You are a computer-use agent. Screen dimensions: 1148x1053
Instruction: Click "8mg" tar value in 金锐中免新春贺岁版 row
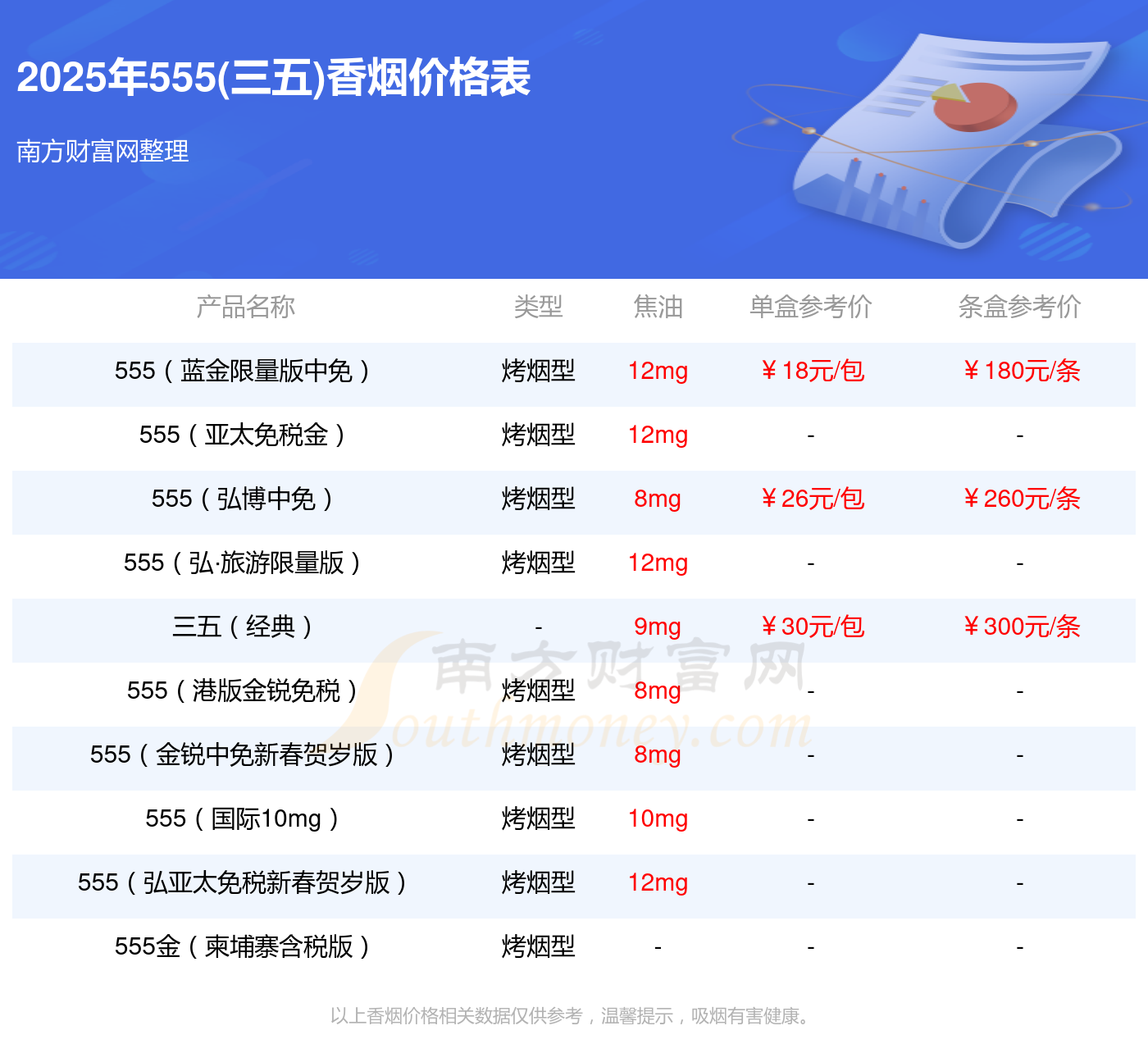pos(658,754)
